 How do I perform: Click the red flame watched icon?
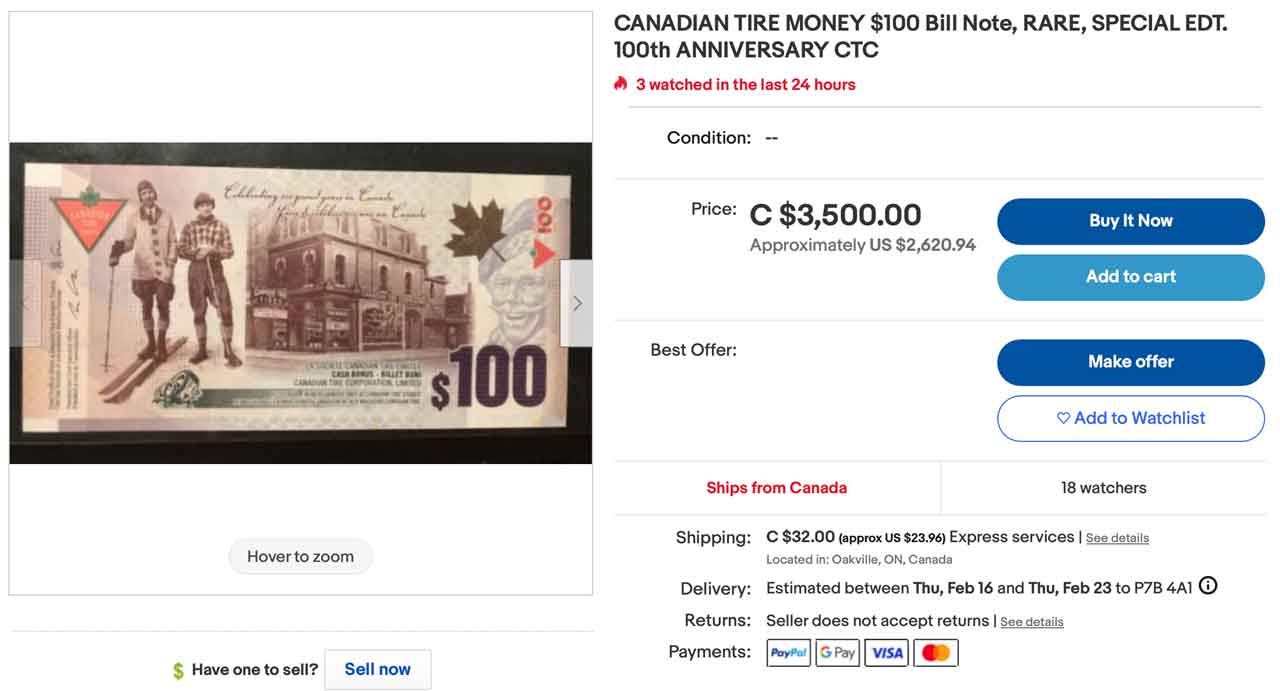[x=621, y=84]
